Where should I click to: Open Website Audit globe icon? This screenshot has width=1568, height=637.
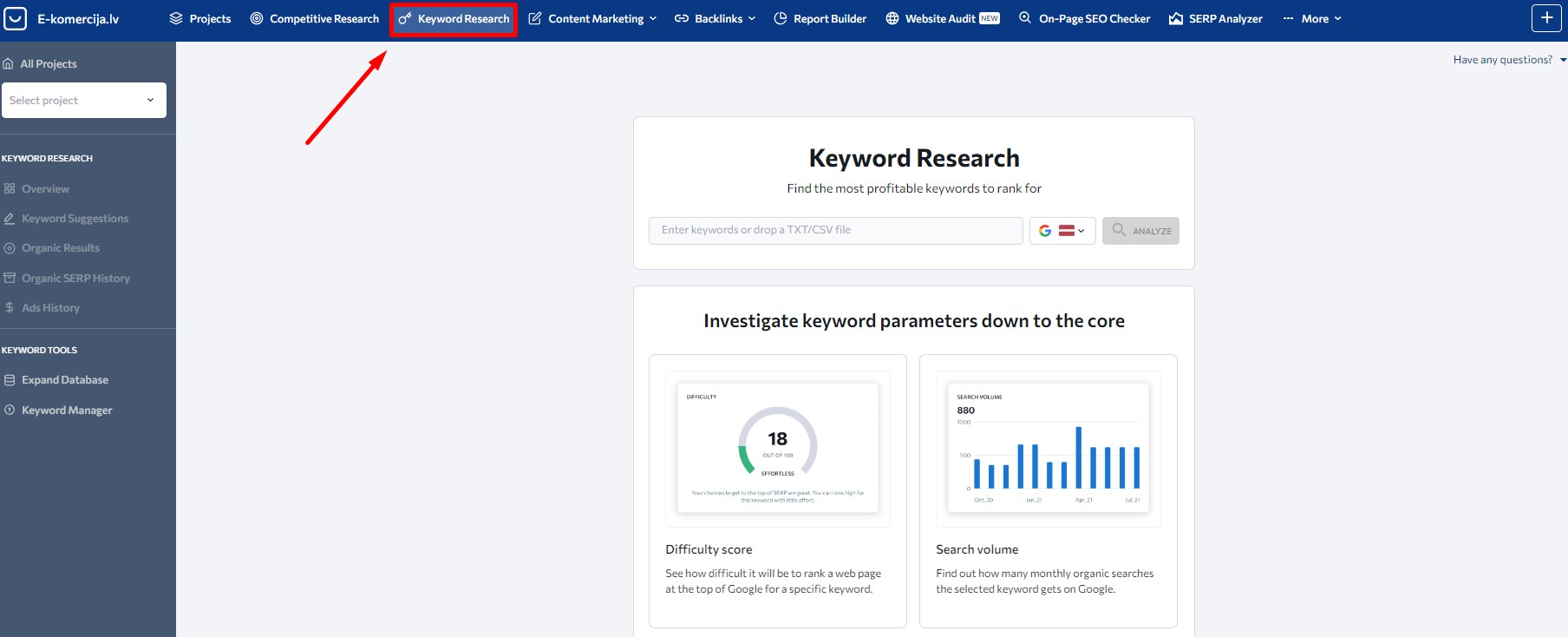(892, 18)
